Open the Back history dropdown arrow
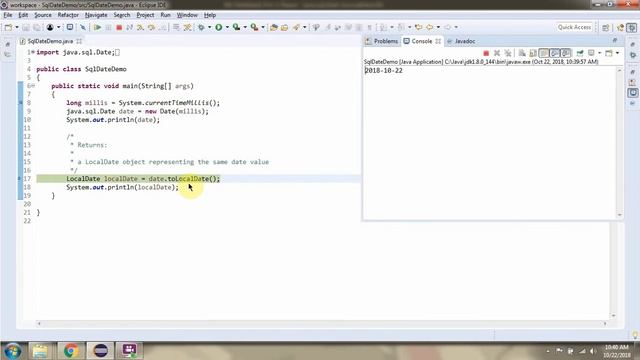Image resolution: width=640 pixels, height=360 pixels. click(438, 27)
